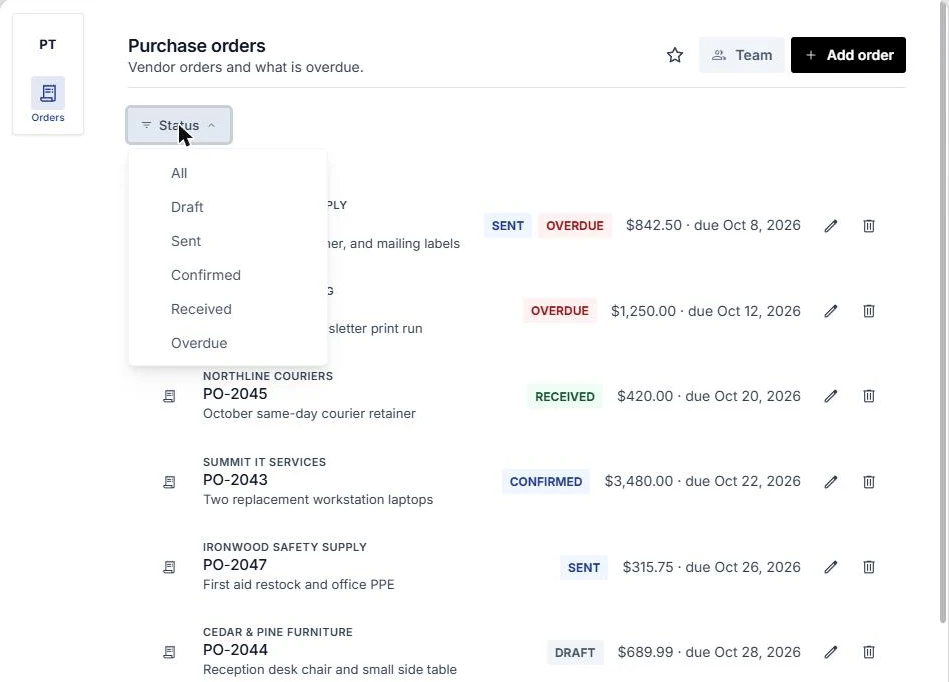Viewport: 949px width, 682px height.
Task: Click the Cedar & Pine Furniture vendor name
Action: click(x=277, y=632)
